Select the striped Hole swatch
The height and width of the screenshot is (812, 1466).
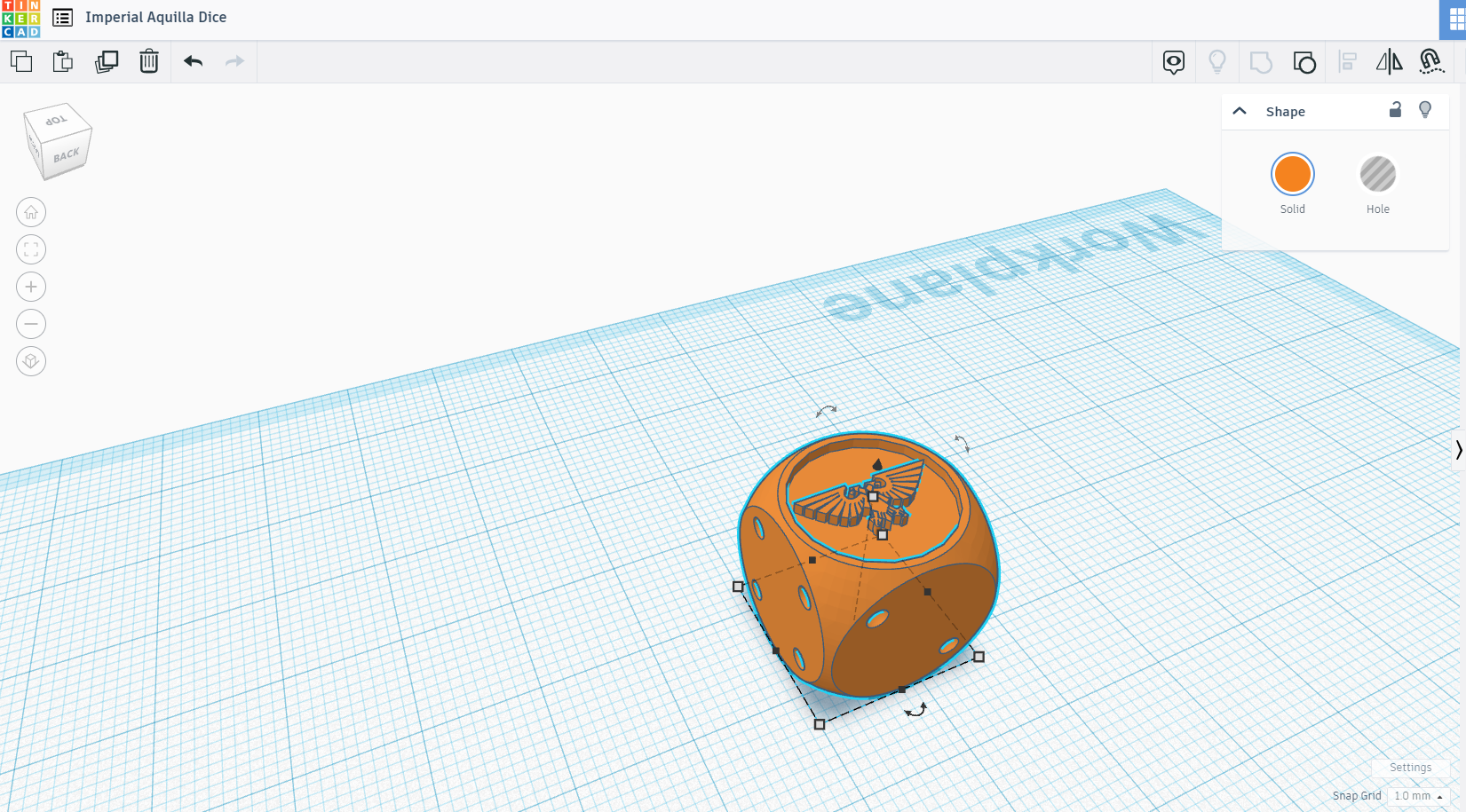pos(1378,174)
